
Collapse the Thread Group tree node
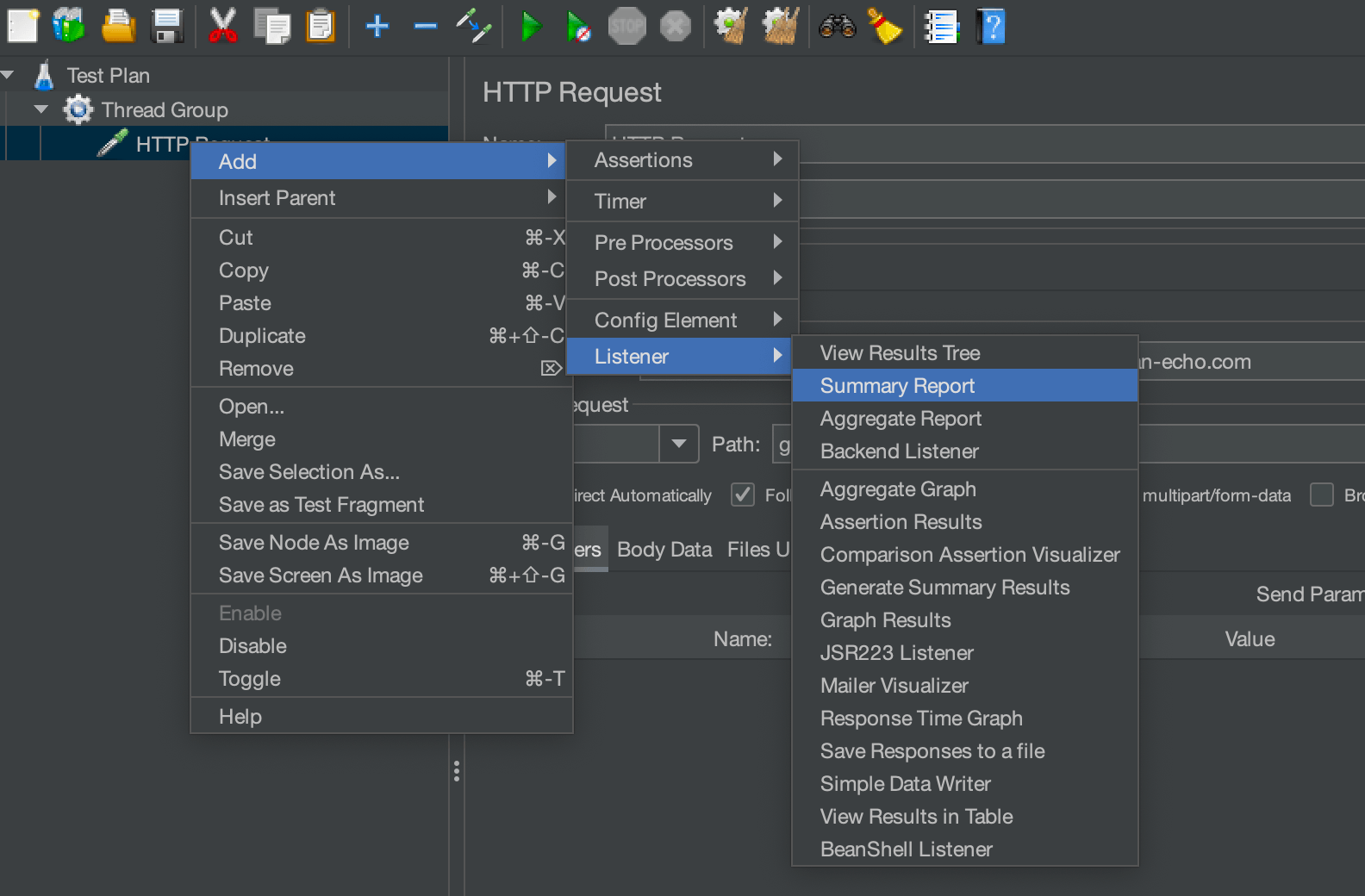(41, 109)
